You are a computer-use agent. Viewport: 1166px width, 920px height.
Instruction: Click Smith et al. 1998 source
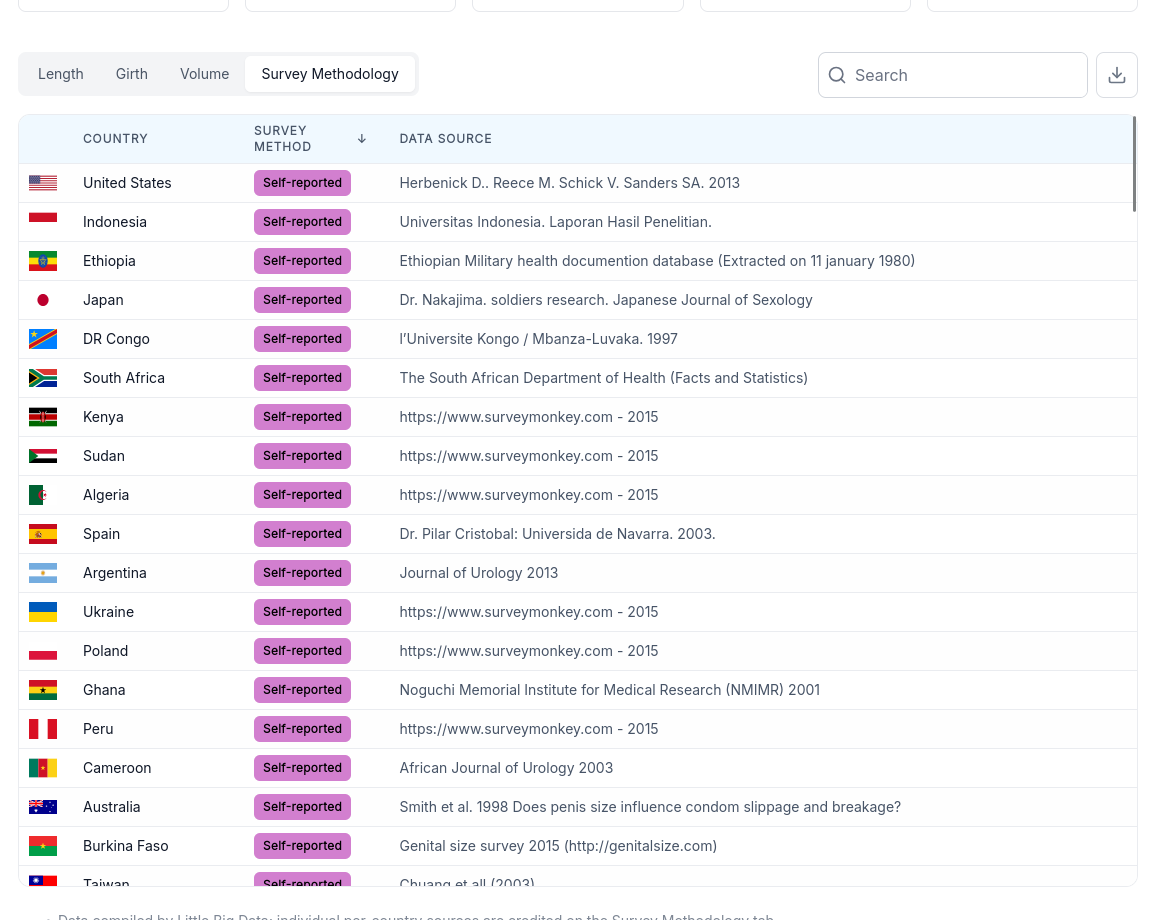(x=650, y=807)
